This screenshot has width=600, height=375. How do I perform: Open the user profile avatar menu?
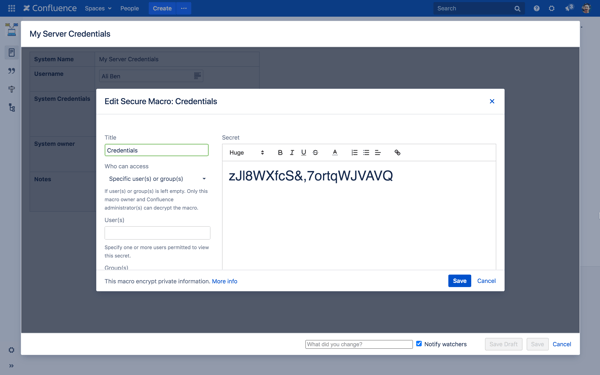pos(586,8)
